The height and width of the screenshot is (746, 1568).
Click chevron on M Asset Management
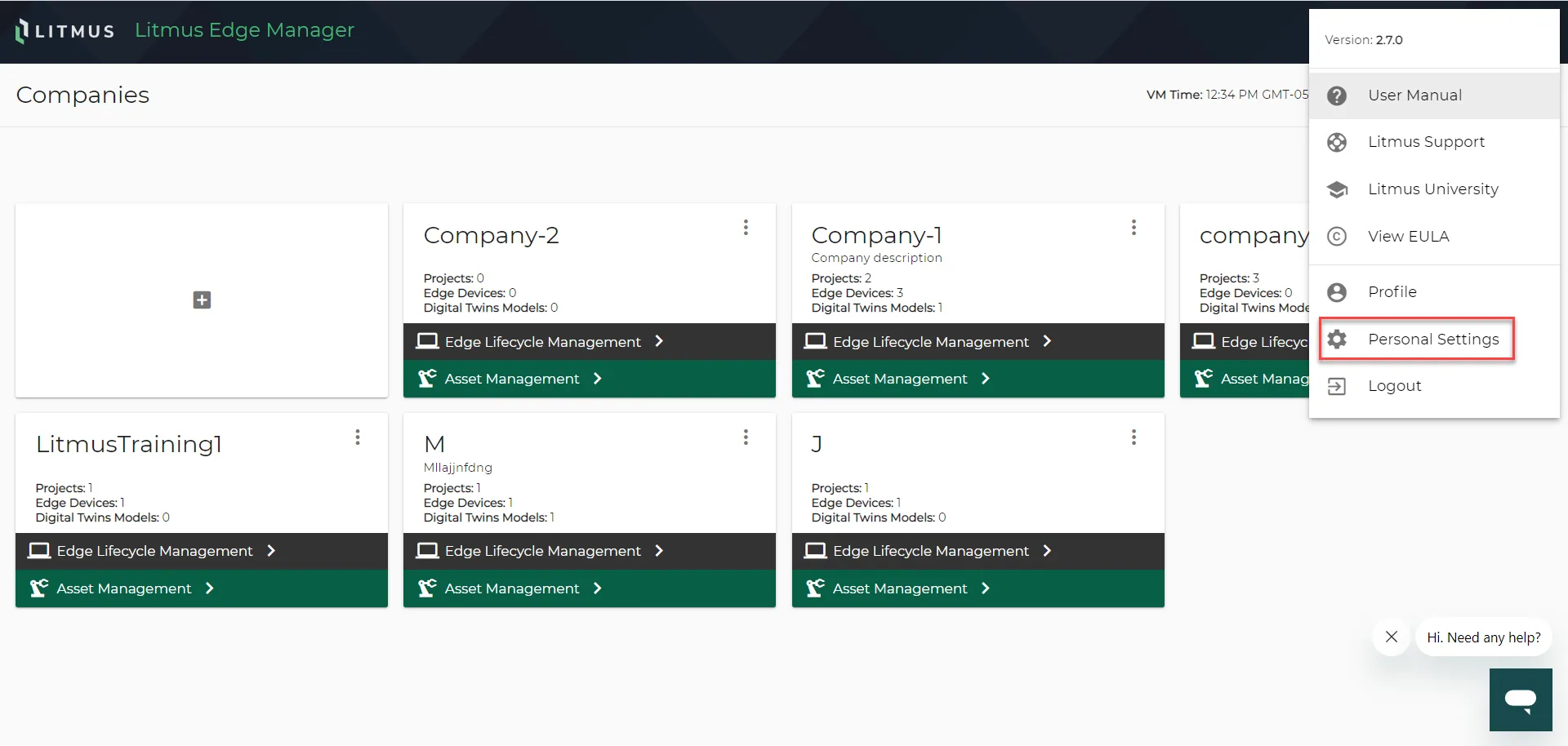(598, 588)
